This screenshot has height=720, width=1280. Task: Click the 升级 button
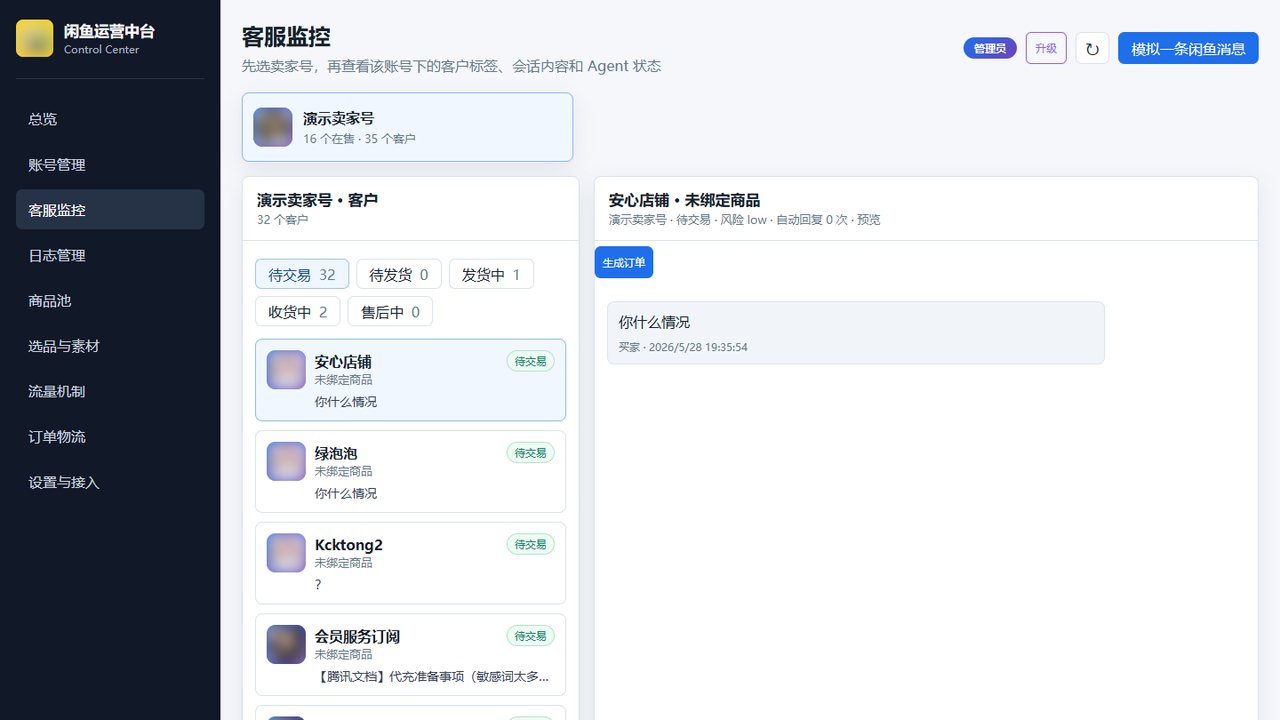pyautogui.click(x=1046, y=48)
